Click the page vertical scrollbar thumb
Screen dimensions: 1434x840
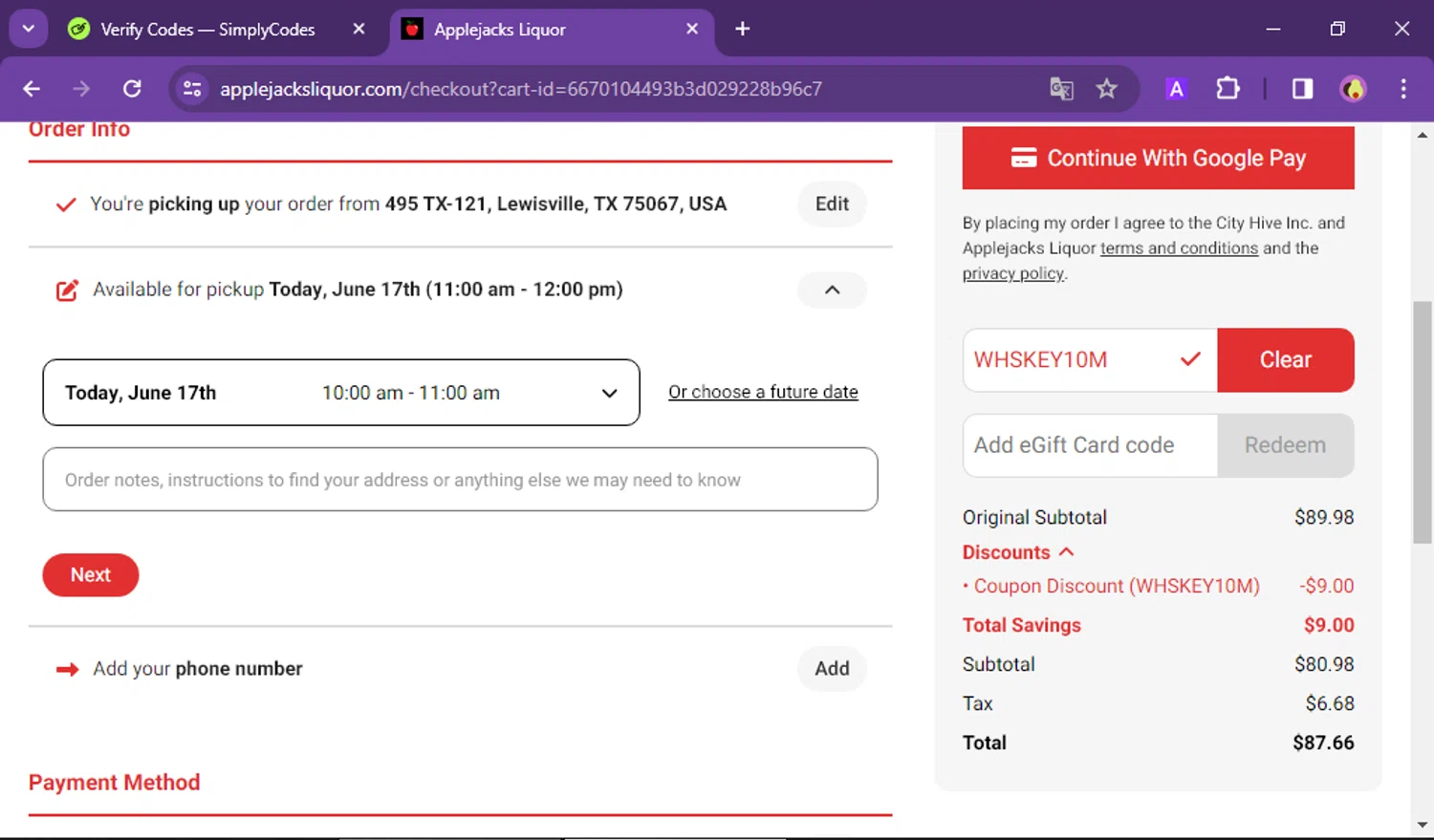[x=1423, y=422]
